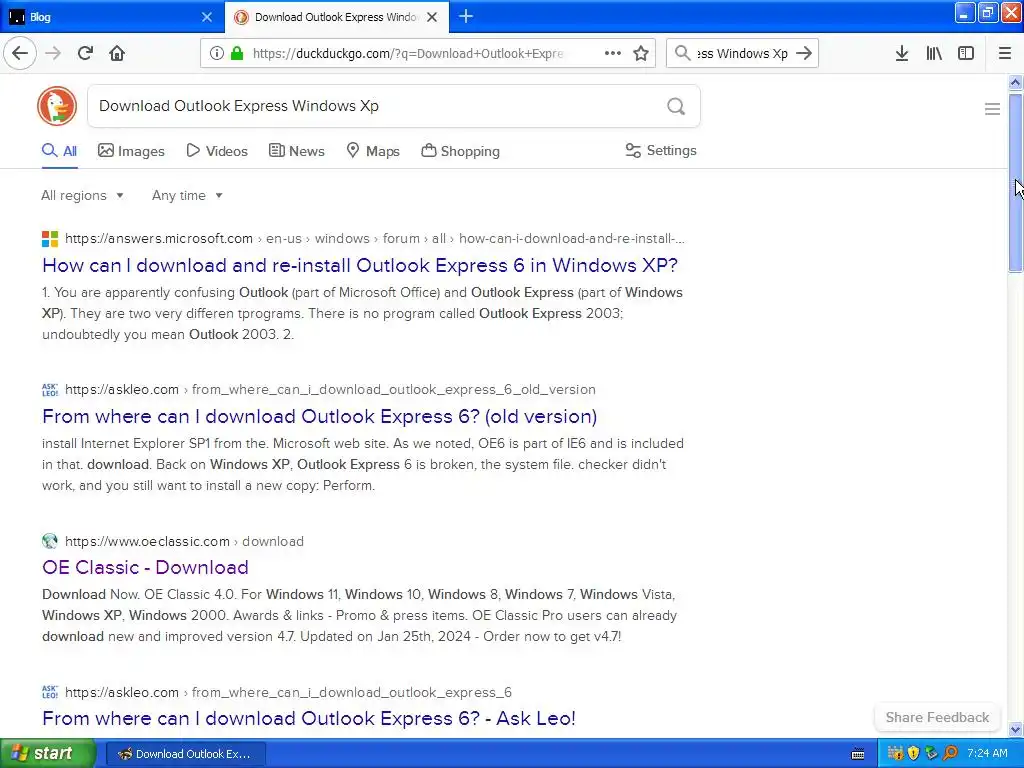The width and height of the screenshot is (1024, 768).
Task: Open DuckDuckGo Settings dropdown
Action: click(660, 150)
